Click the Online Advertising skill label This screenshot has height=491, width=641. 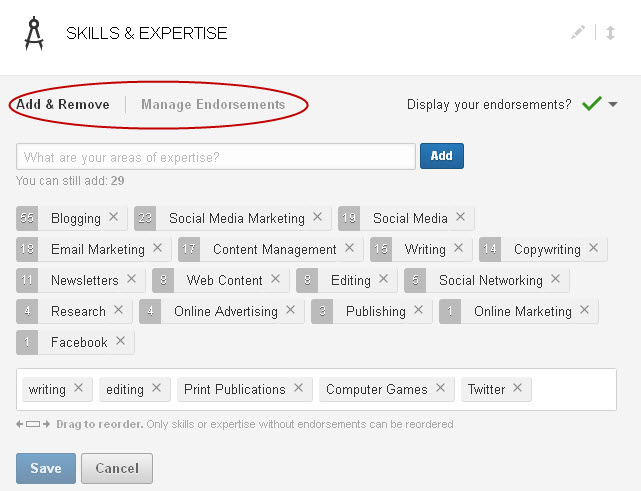tap(226, 312)
